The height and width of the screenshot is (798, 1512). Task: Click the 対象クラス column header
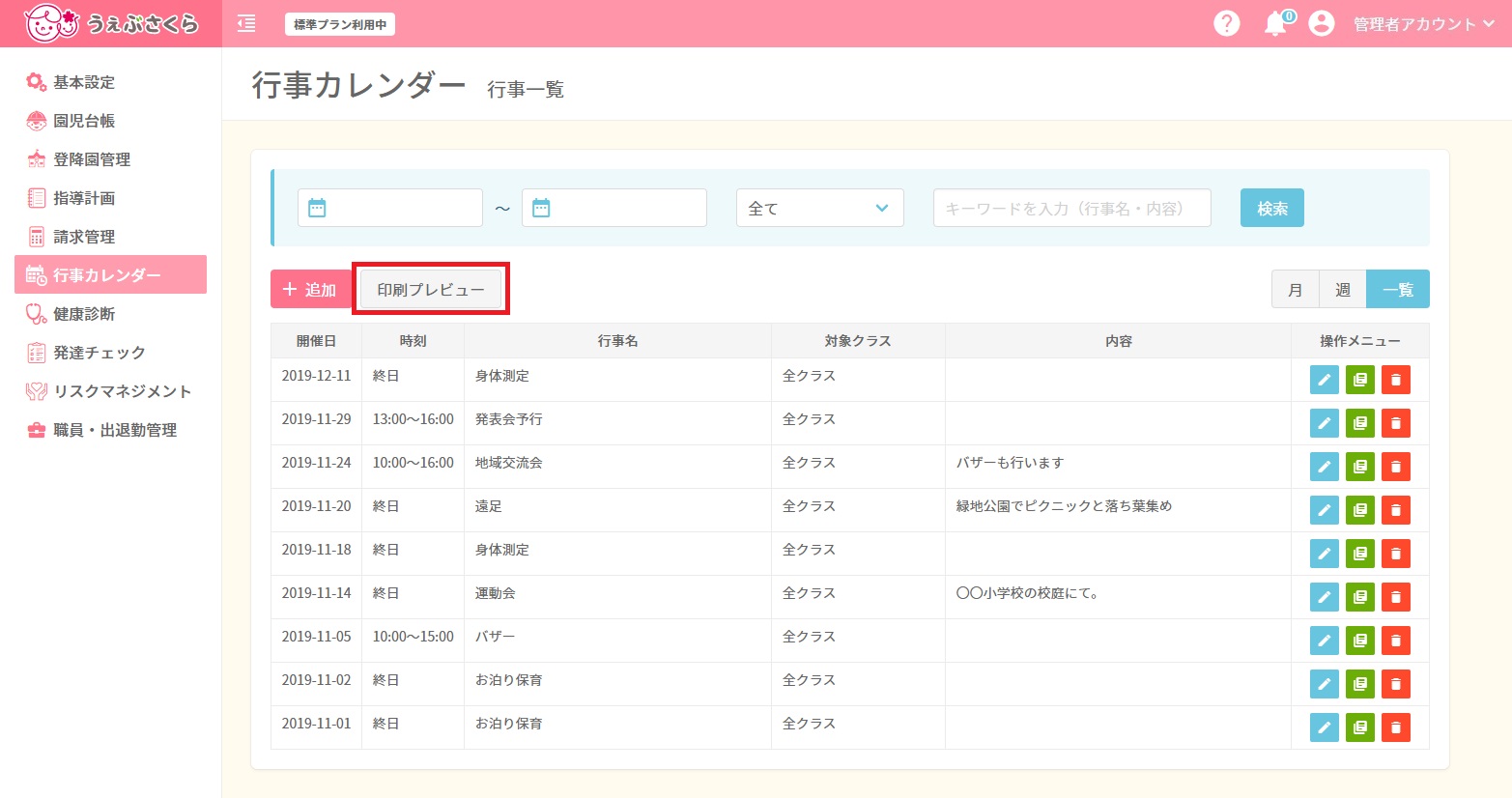coord(858,341)
